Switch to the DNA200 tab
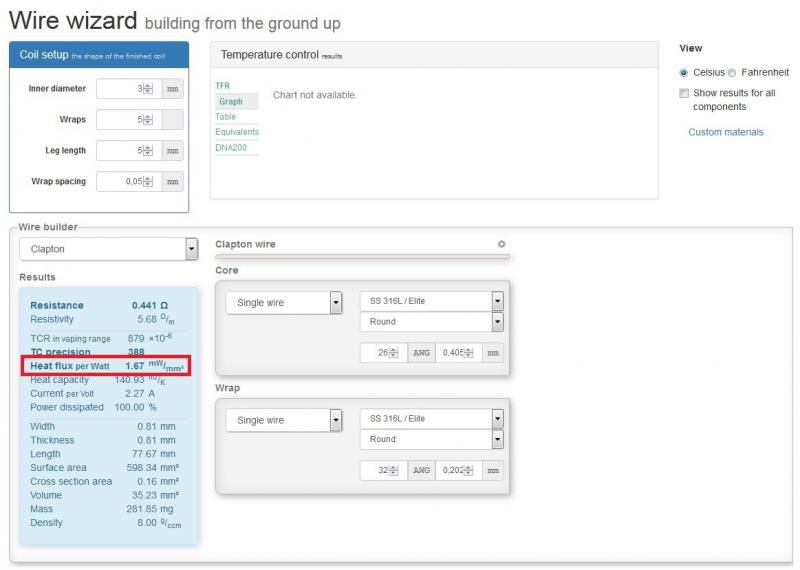Image resolution: width=800 pixels, height=570 pixels. tap(231, 147)
